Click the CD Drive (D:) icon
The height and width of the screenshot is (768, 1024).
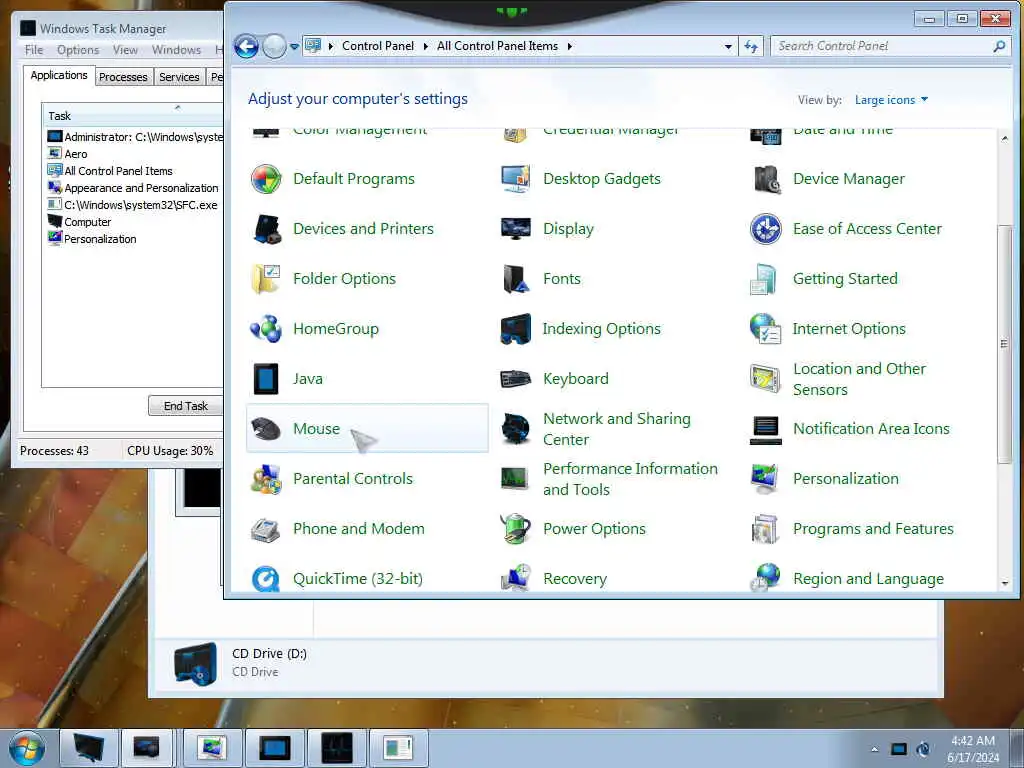[x=195, y=664]
